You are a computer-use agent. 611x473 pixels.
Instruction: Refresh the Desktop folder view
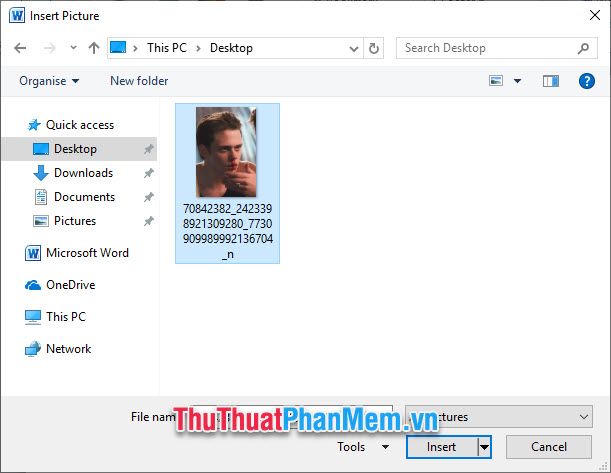[375, 48]
